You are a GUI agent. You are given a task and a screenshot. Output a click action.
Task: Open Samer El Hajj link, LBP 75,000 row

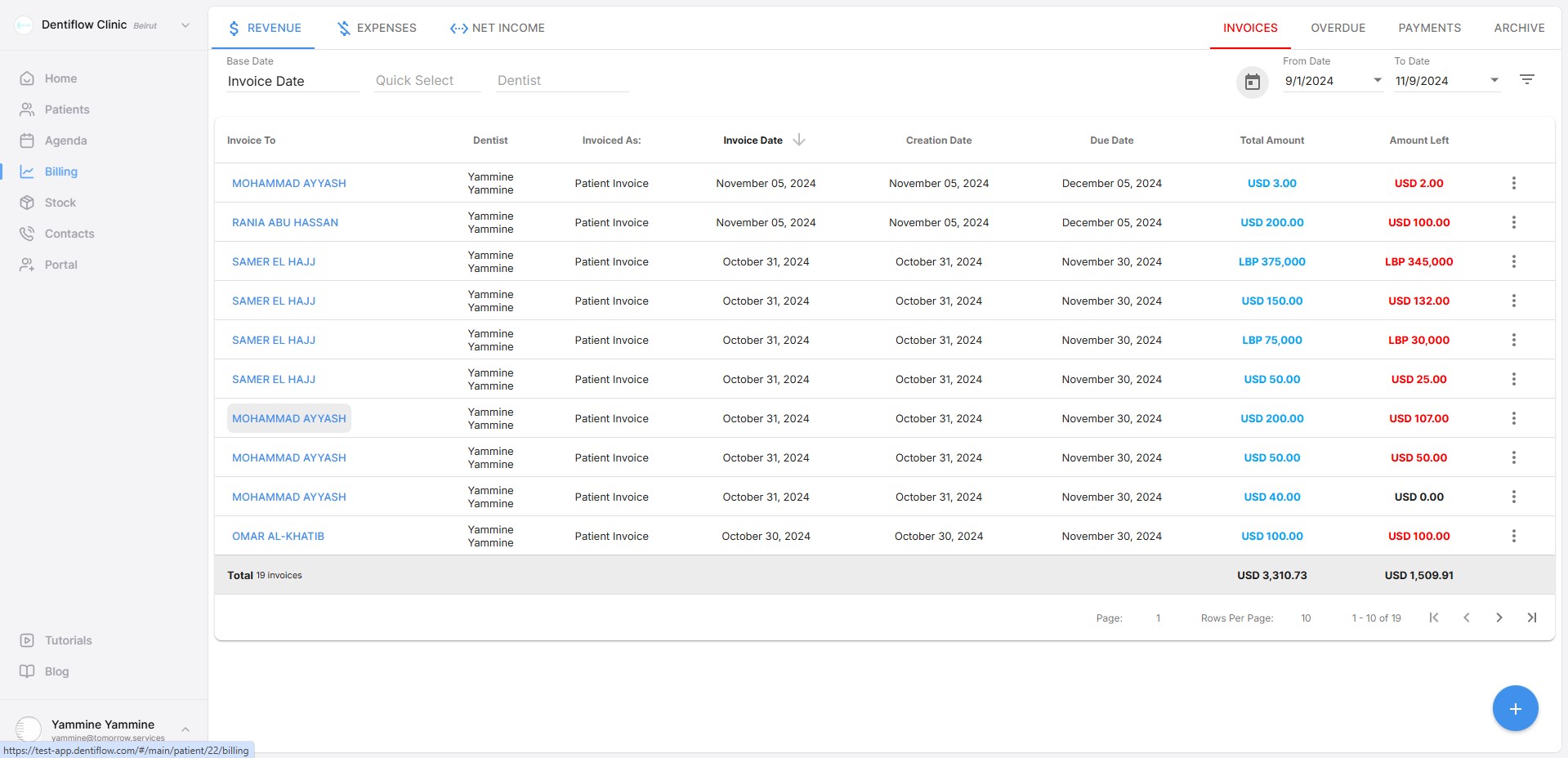tap(274, 340)
